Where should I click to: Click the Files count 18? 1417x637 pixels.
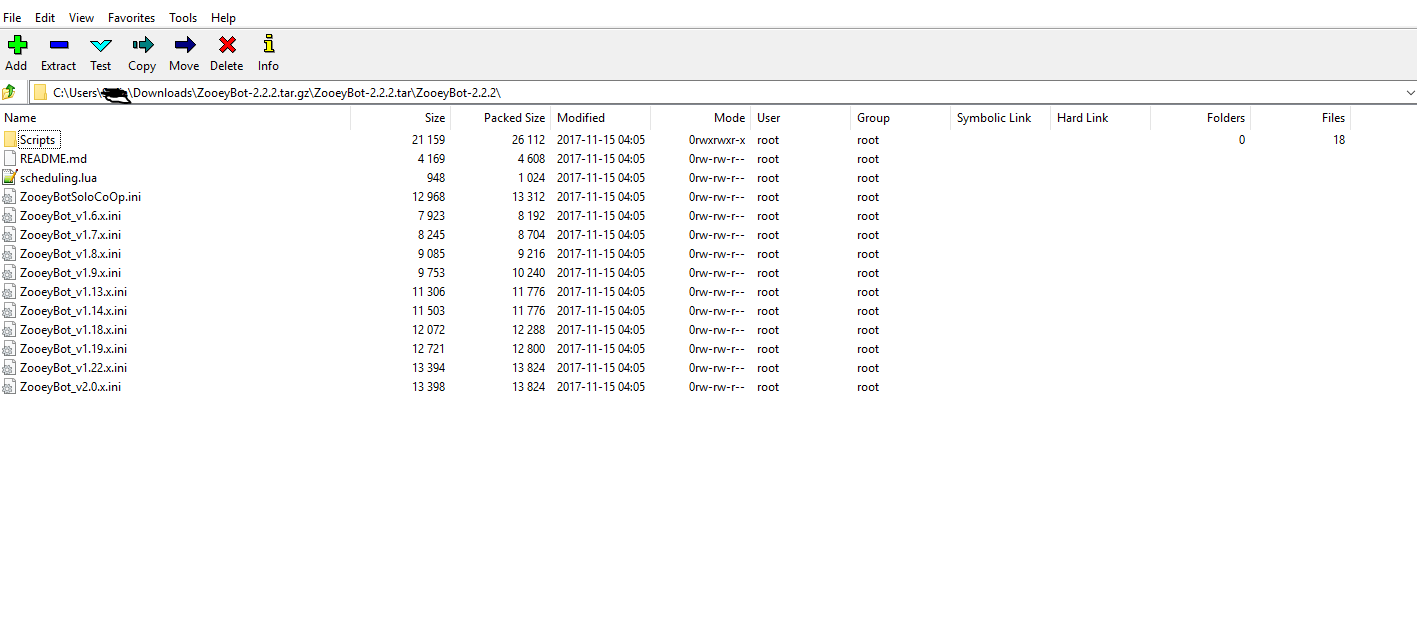coord(1338,140)
